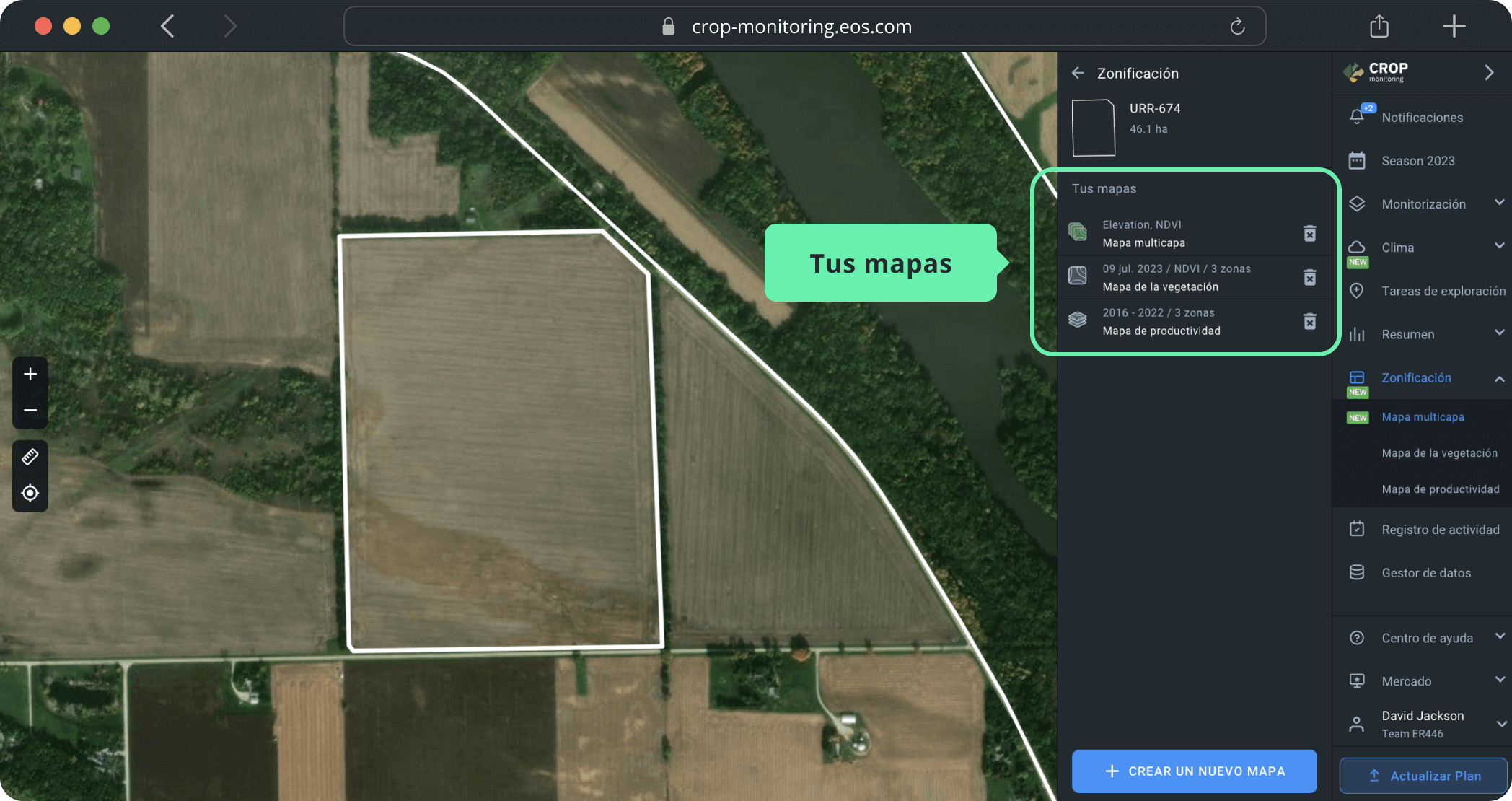This screenshot has height=801, width=1512.
Task: Select the URR-674 field thumbnail
Action: 1094,127
